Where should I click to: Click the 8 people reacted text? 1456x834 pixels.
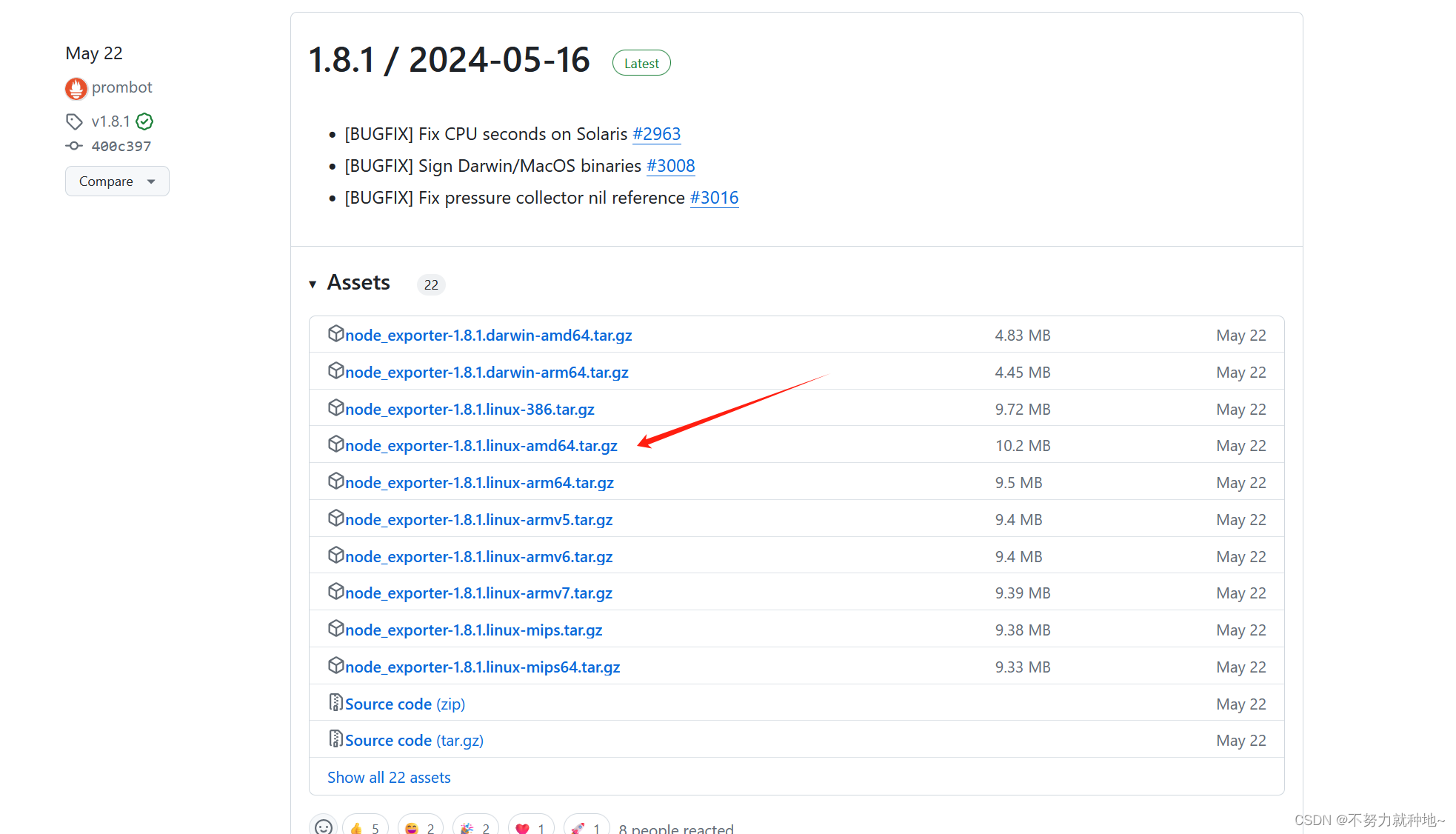[676, 830]
